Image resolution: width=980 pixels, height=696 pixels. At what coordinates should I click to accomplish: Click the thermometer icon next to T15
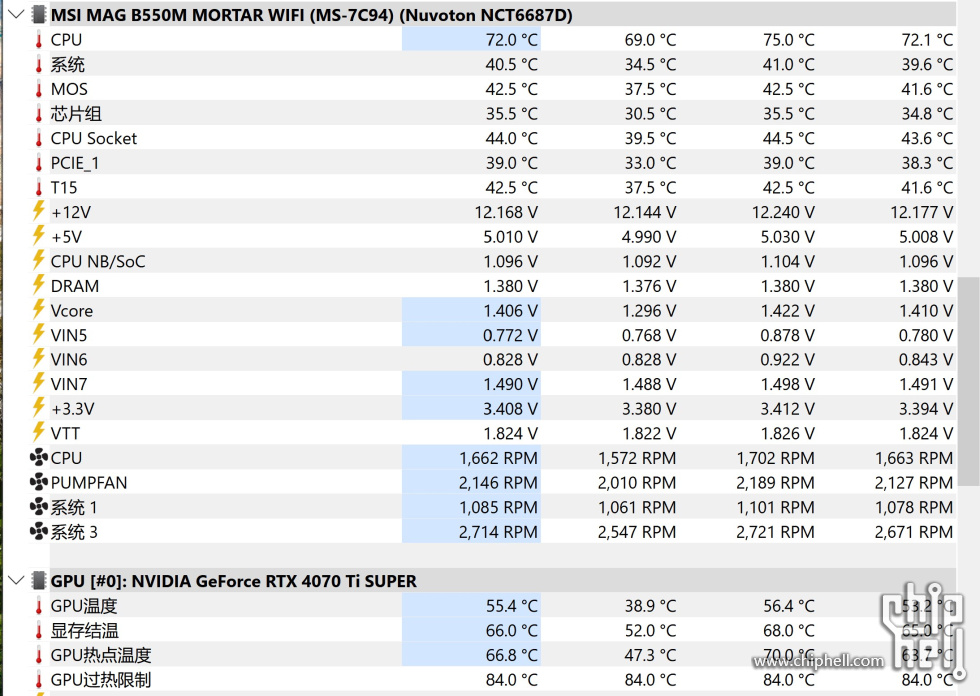(39, 187)
